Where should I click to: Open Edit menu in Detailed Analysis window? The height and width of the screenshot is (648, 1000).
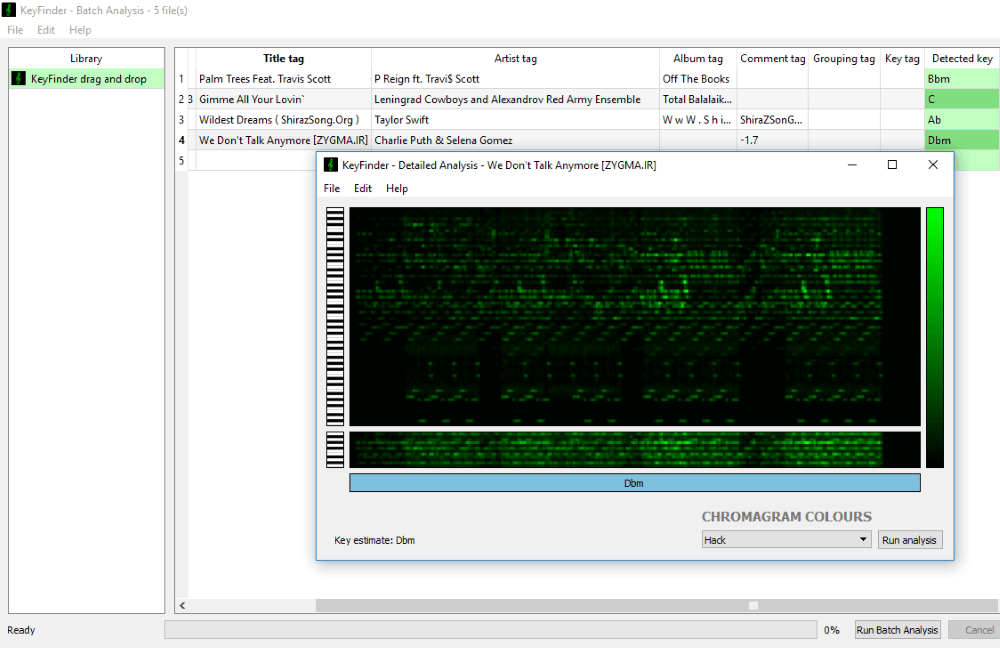(363, 188)
